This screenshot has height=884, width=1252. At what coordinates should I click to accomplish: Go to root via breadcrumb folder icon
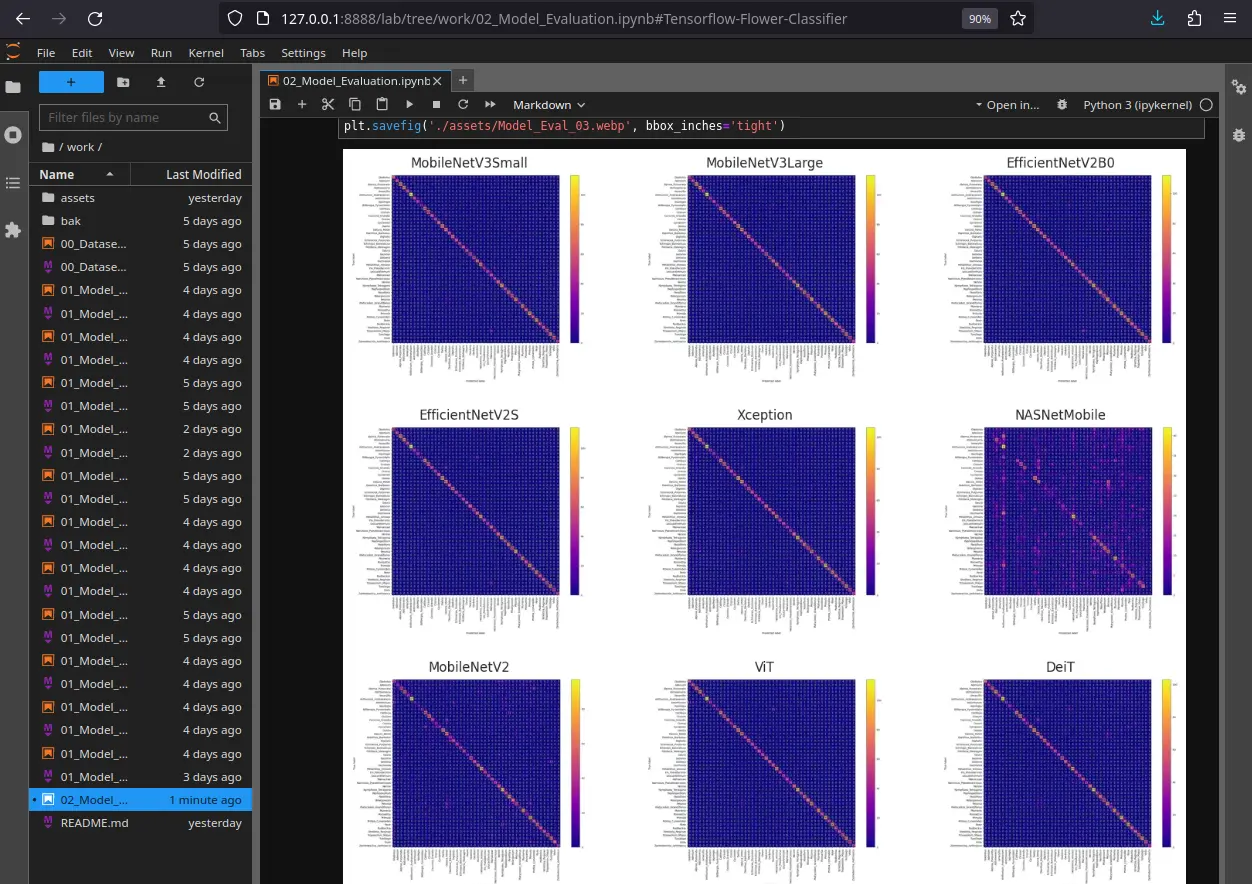point(48,147)
